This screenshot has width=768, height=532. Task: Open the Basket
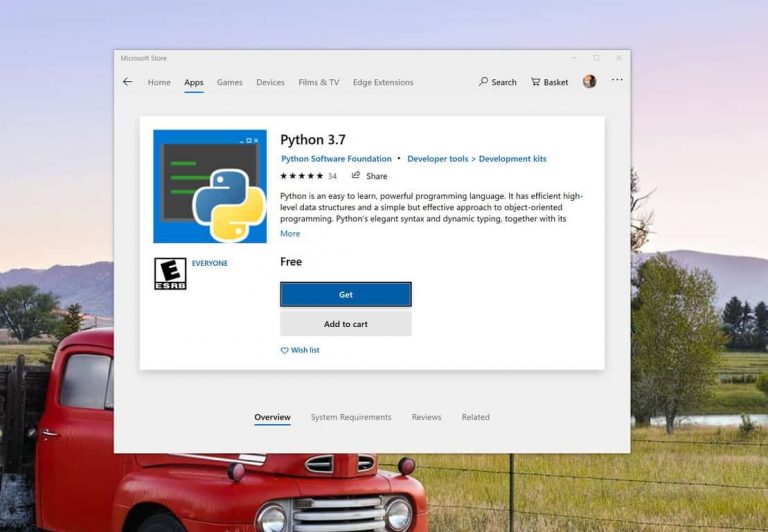pos(550,82)
